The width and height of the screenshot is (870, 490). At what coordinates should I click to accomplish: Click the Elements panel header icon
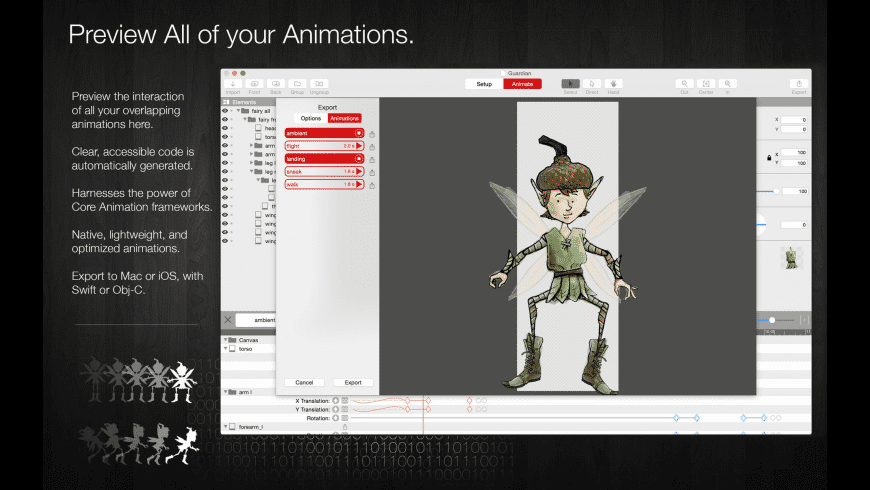pyautogui.click(x=226, y=102)
